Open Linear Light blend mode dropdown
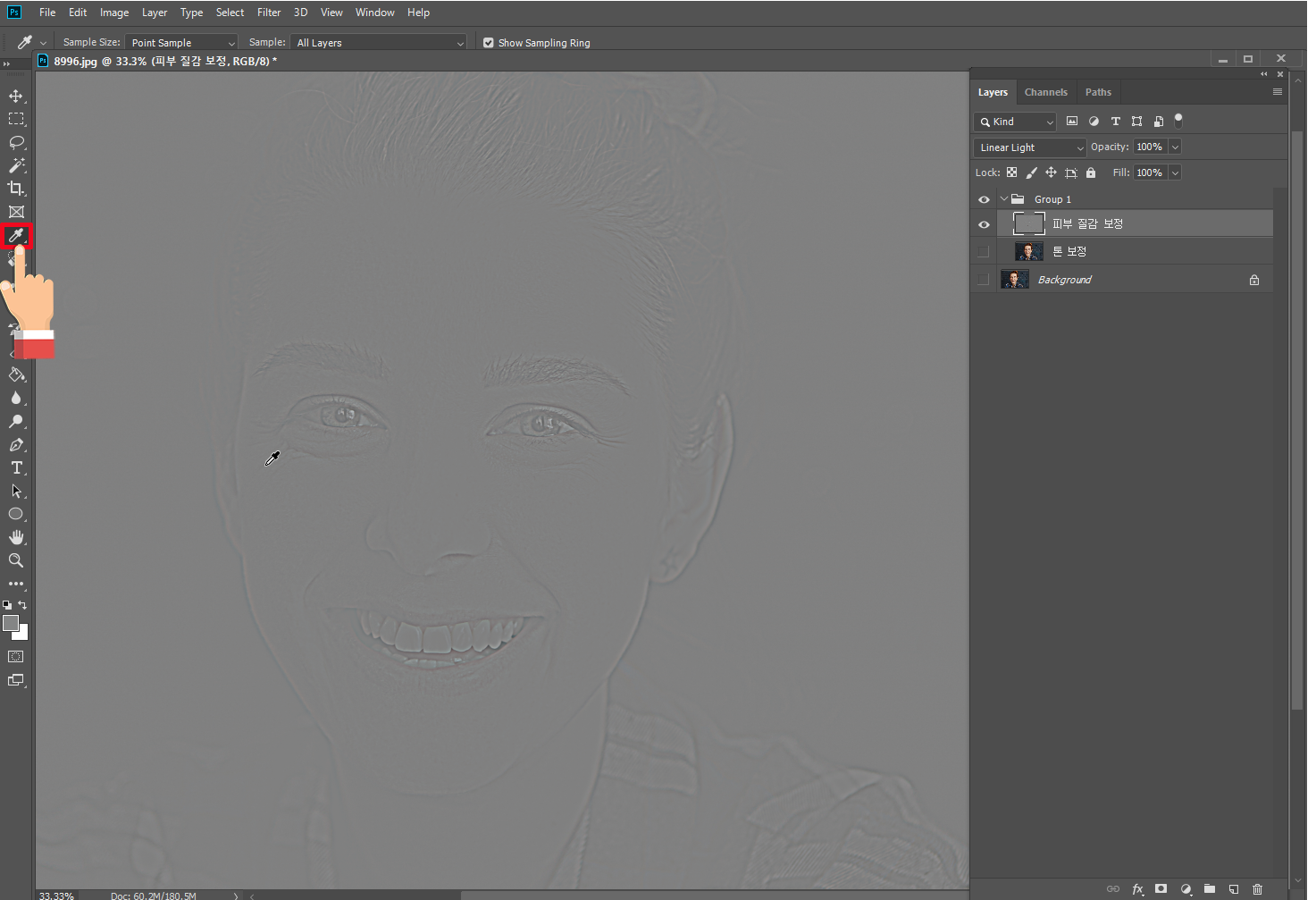The height and width of the screenshot is (900, 1316). coord(1029,147)
